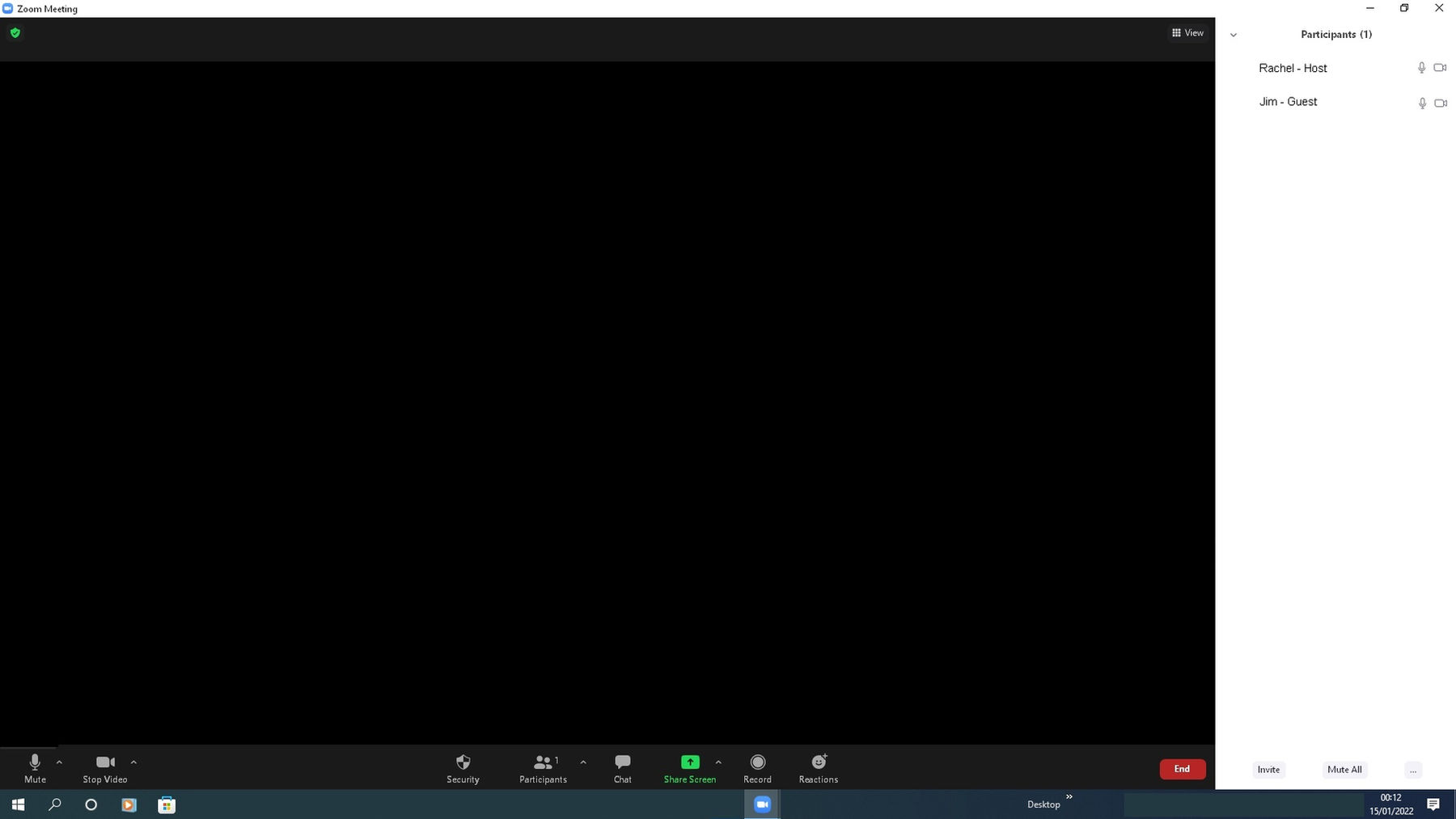Open Windows taskbar search
The image size is (1456, 819).
55,804
